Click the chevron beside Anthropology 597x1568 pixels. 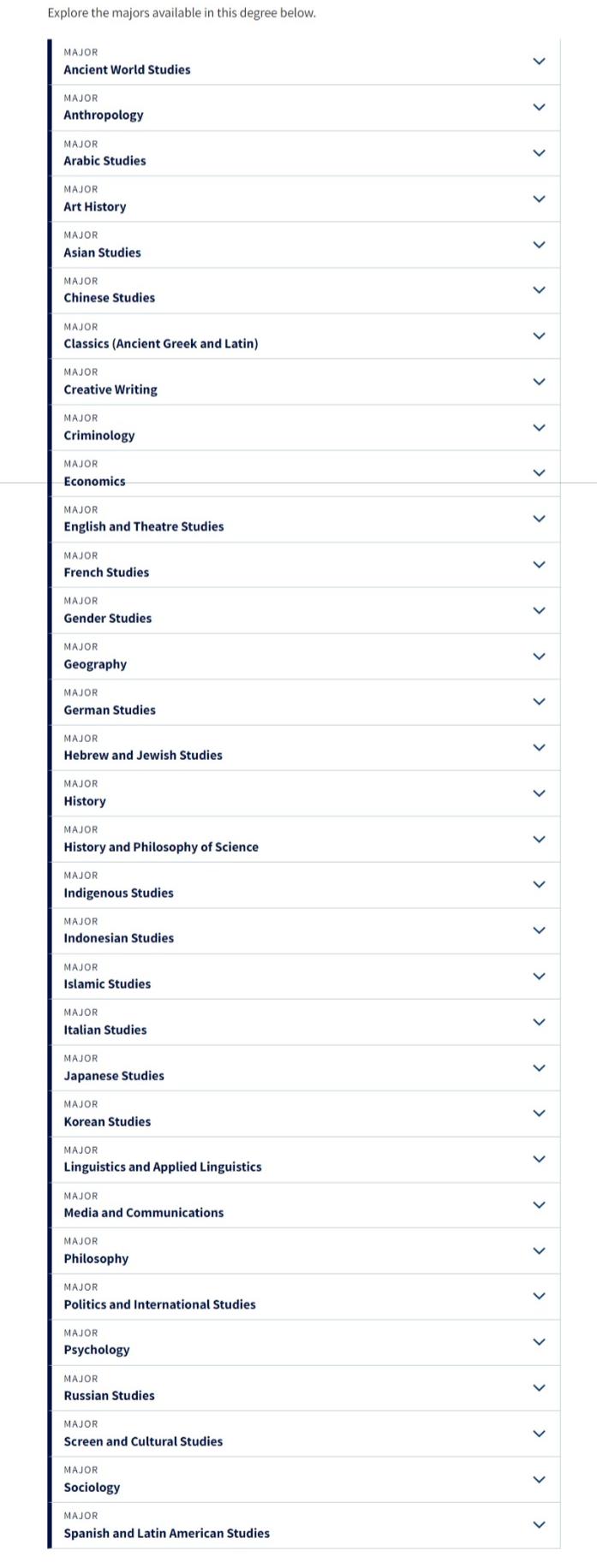pos(539,107)
